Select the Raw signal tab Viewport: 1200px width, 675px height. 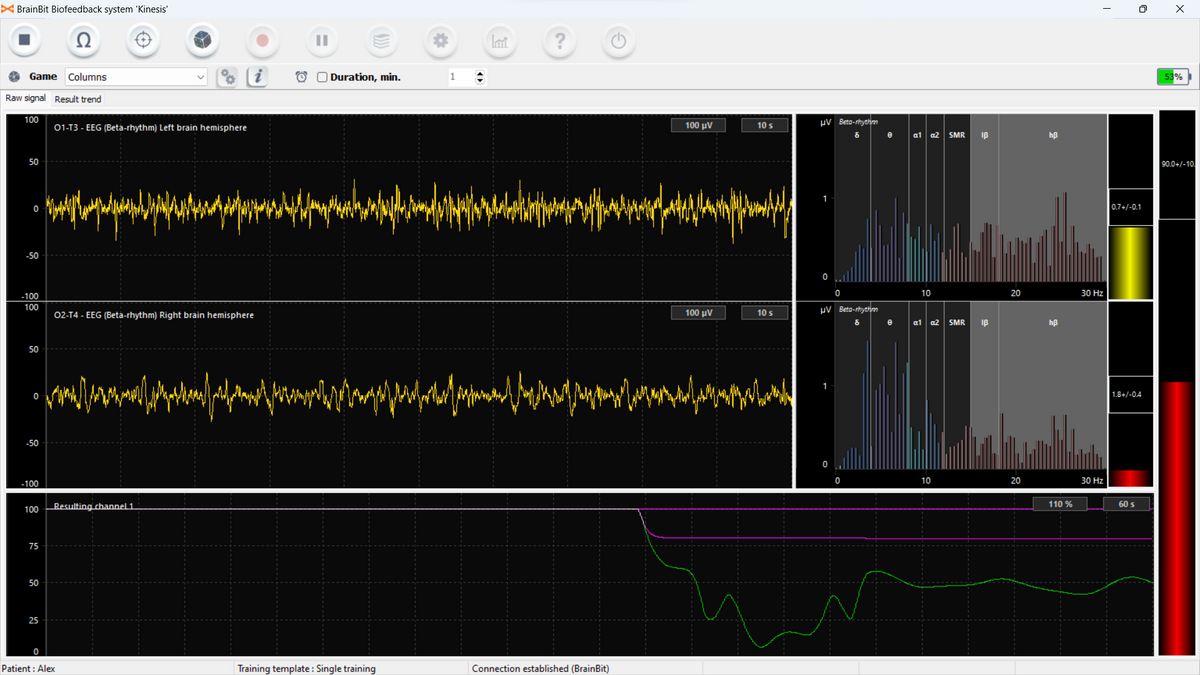tap(26, 98)
